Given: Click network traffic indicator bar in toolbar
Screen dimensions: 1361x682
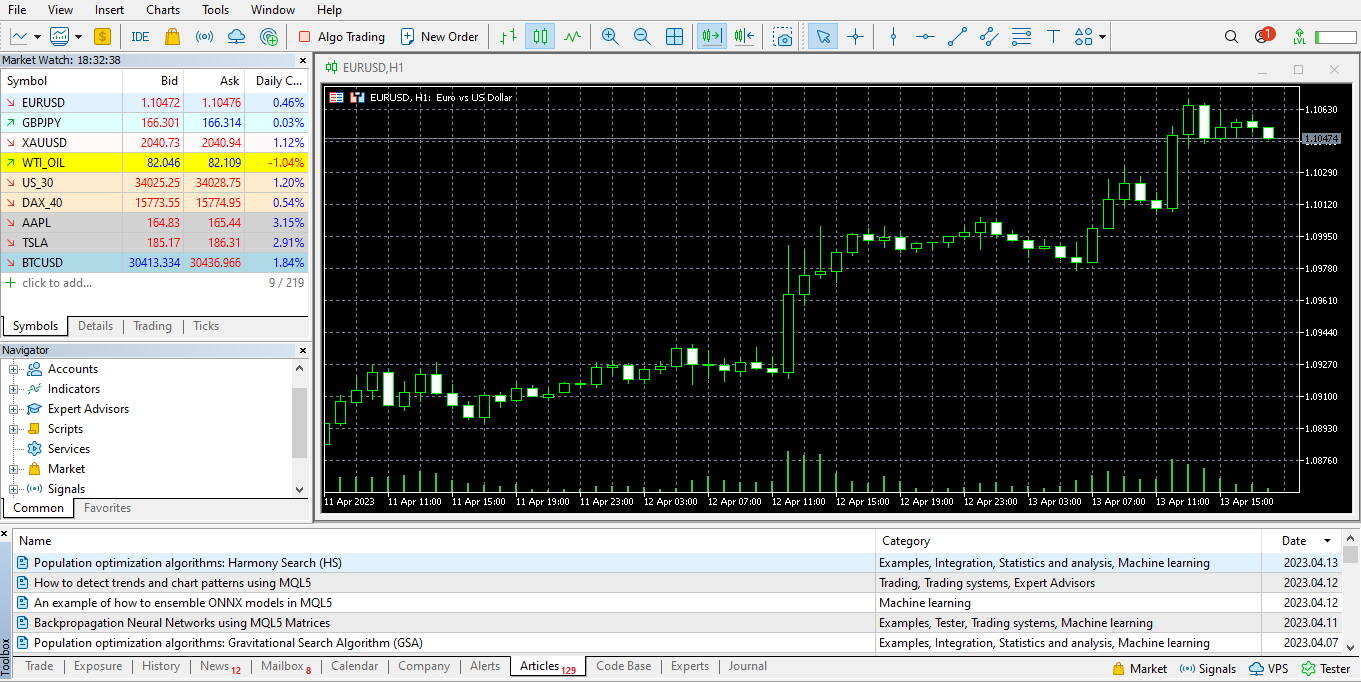Looking at the screenshot, I should [x=1335, y=37].
